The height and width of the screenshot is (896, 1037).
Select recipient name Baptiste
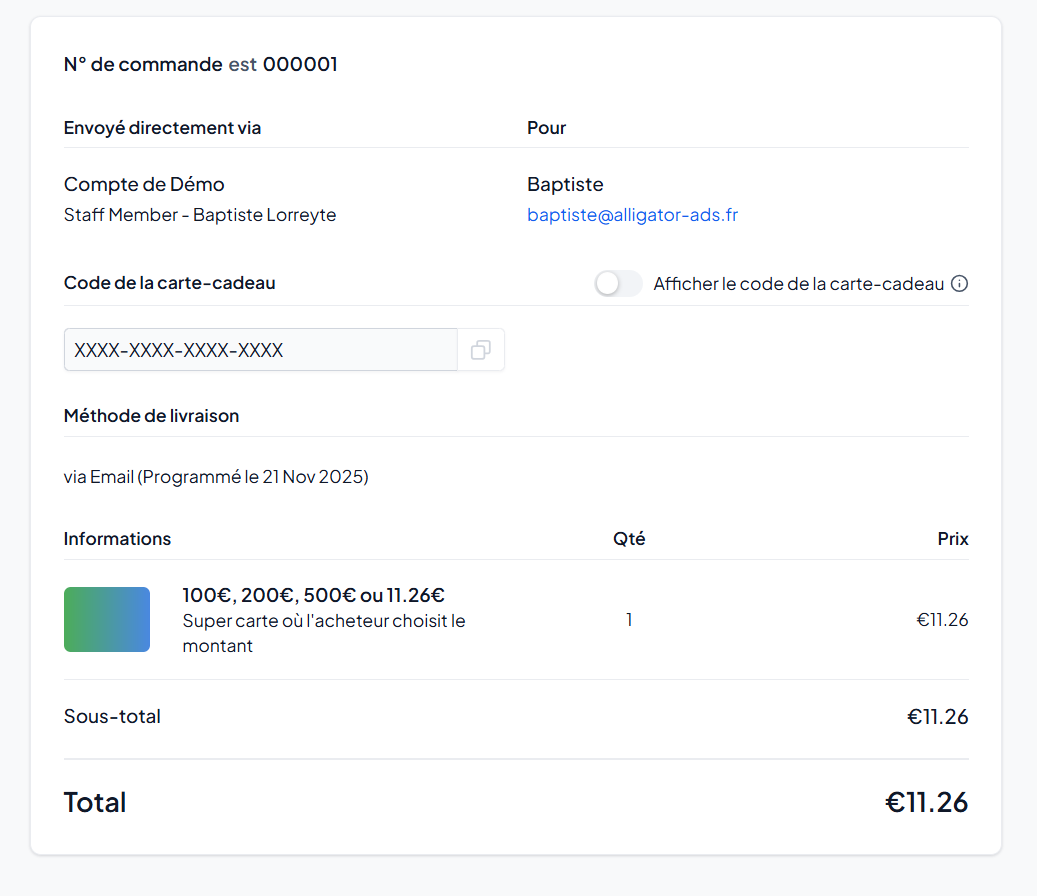coord(565,184)
